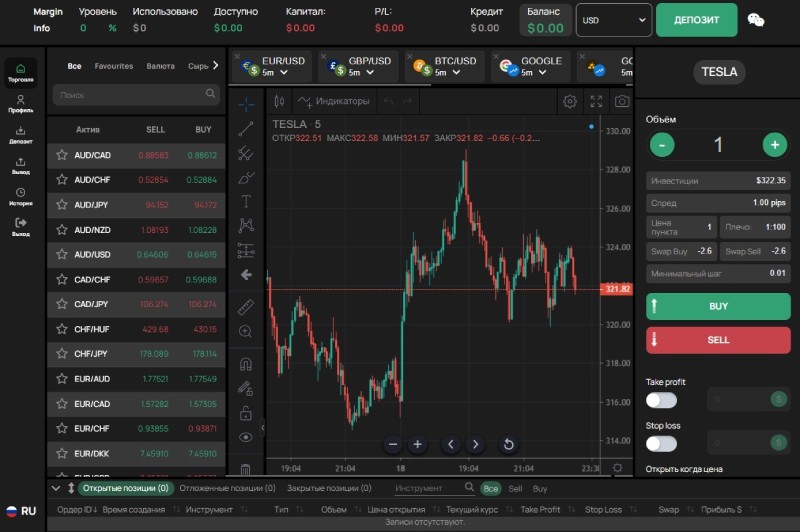Click the chart undo arrow
The height and width of the screenshot is (532, 800).
388,102
